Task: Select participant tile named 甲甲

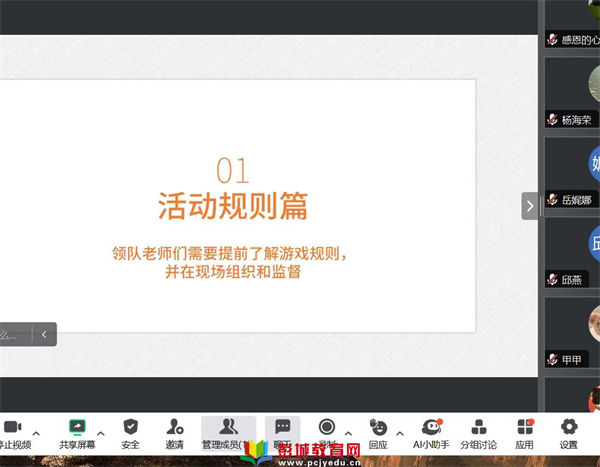Action: click(x=572, y=333)
